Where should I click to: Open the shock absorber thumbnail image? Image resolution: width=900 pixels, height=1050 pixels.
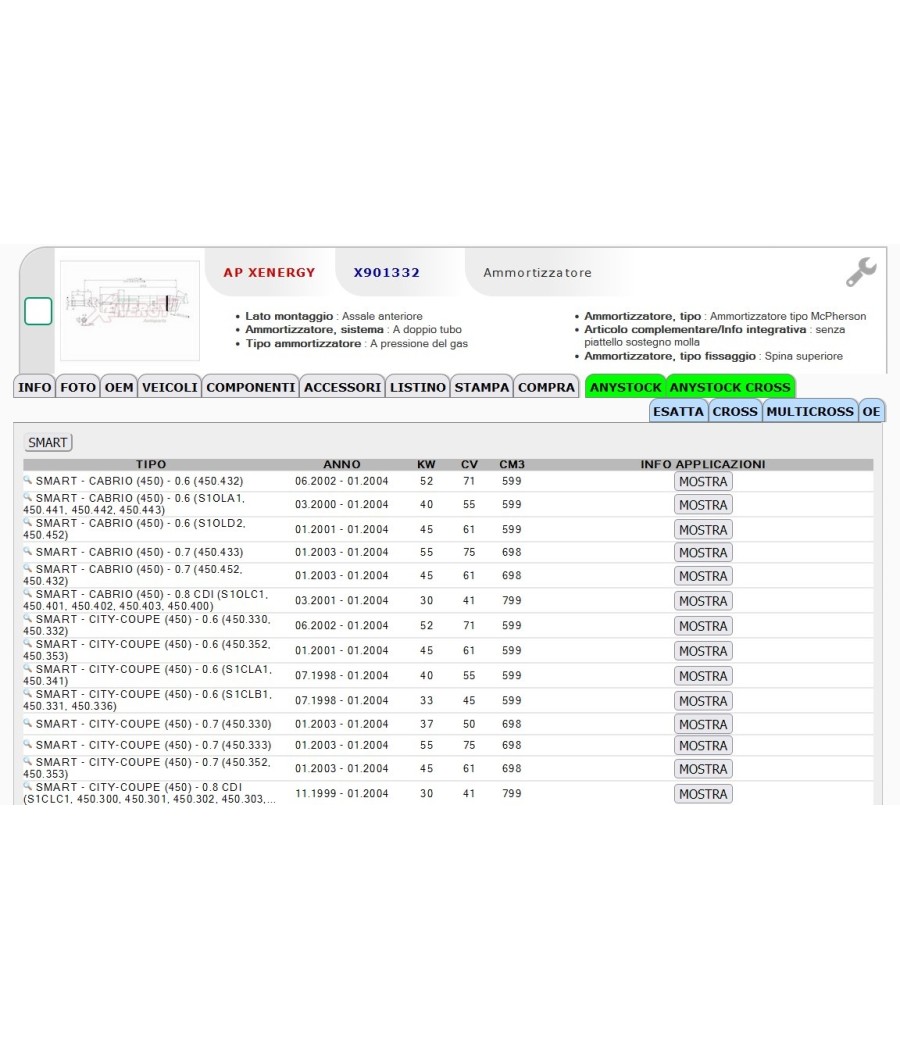point(130,311)
